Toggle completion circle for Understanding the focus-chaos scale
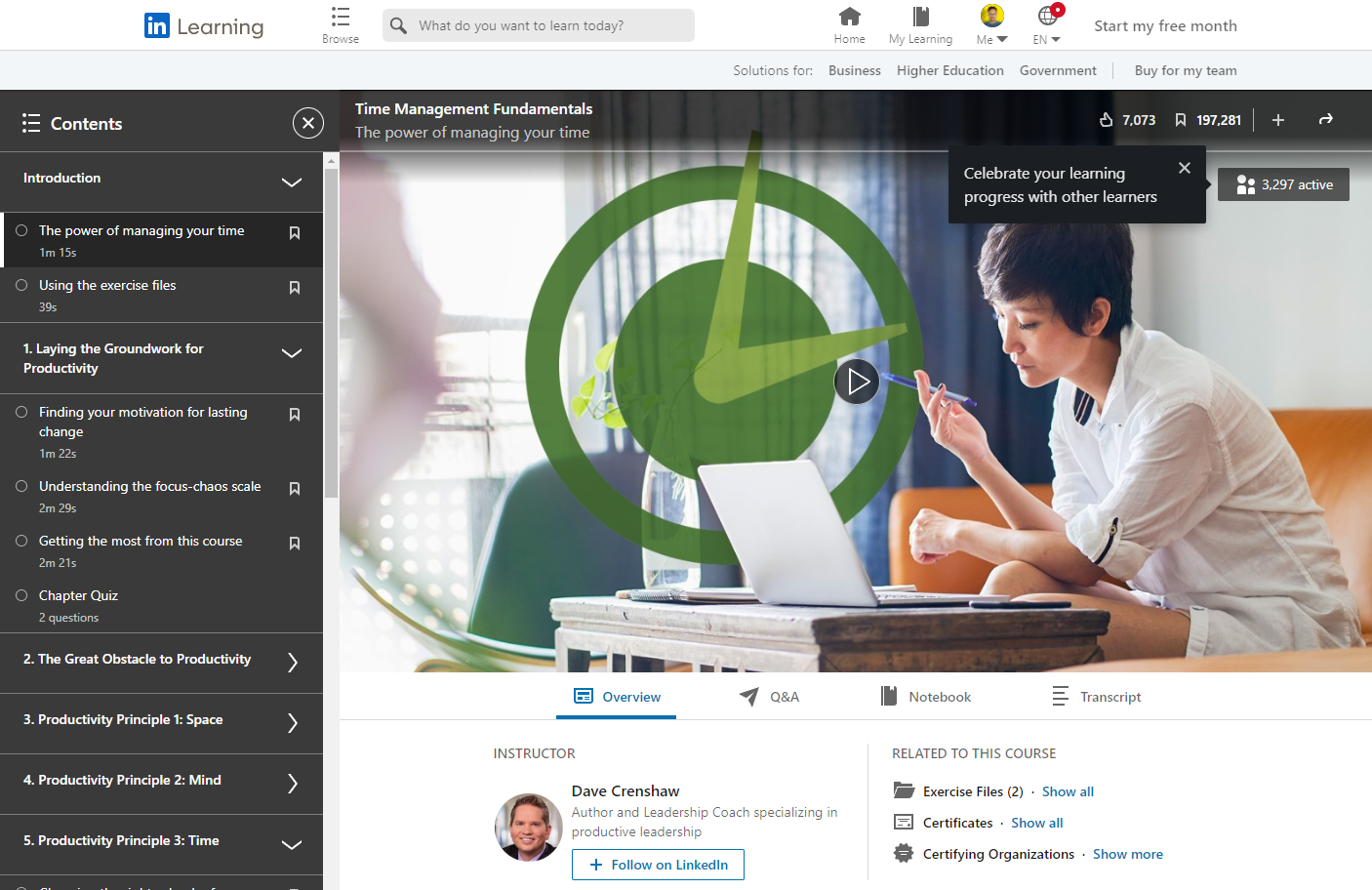The width and height of the screenshot is (1372, 890). tap(21, 486)
